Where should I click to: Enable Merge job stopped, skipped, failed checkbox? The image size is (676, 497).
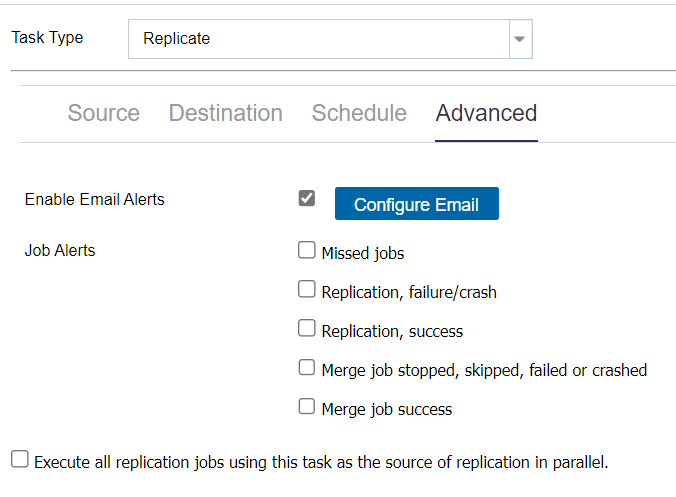point(307,367)
